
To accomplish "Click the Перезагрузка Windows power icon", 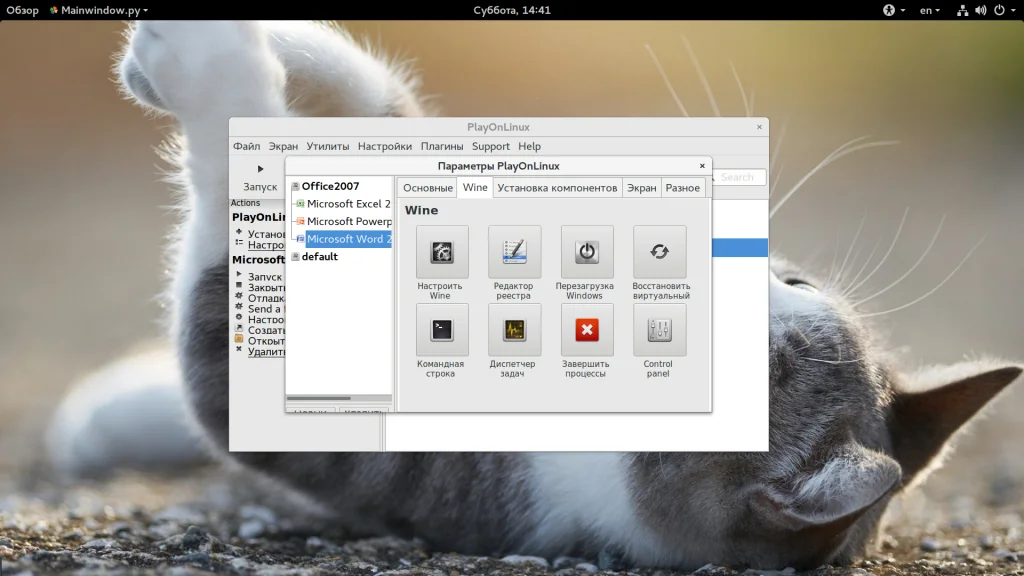I will point(587,252).
